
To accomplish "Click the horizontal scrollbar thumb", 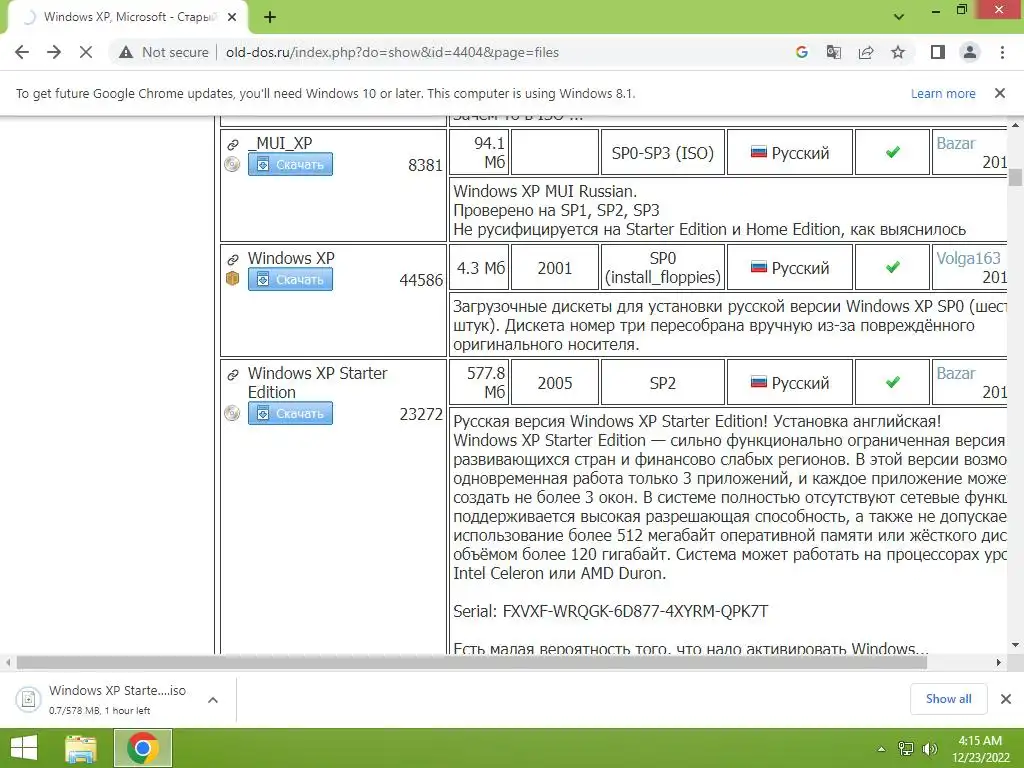I will (472, 663).
